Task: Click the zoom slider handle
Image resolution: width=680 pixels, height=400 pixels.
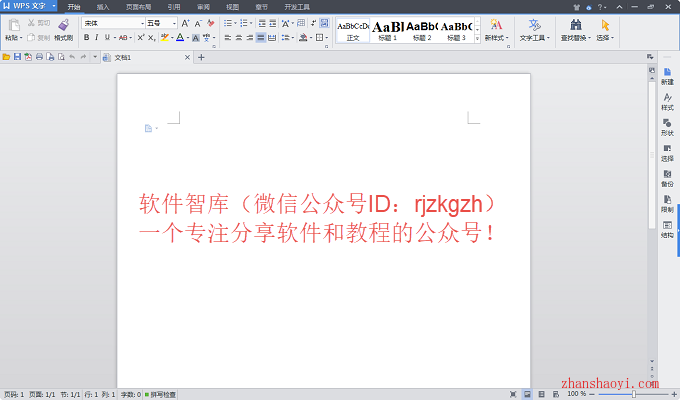Action: point(634,394)
